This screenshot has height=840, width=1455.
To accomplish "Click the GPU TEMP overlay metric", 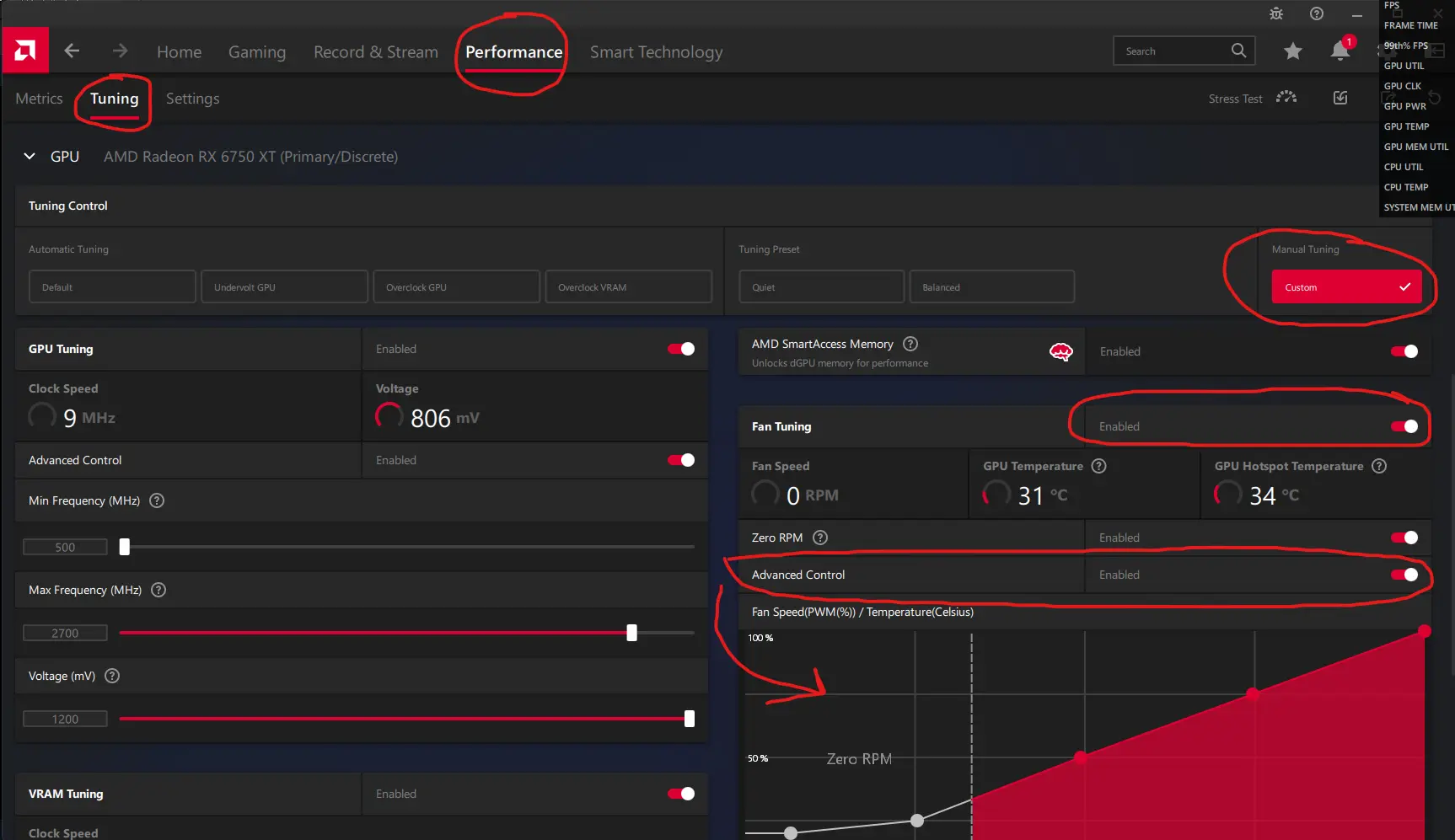I will pyautogui.click(x=1406, y=126).
